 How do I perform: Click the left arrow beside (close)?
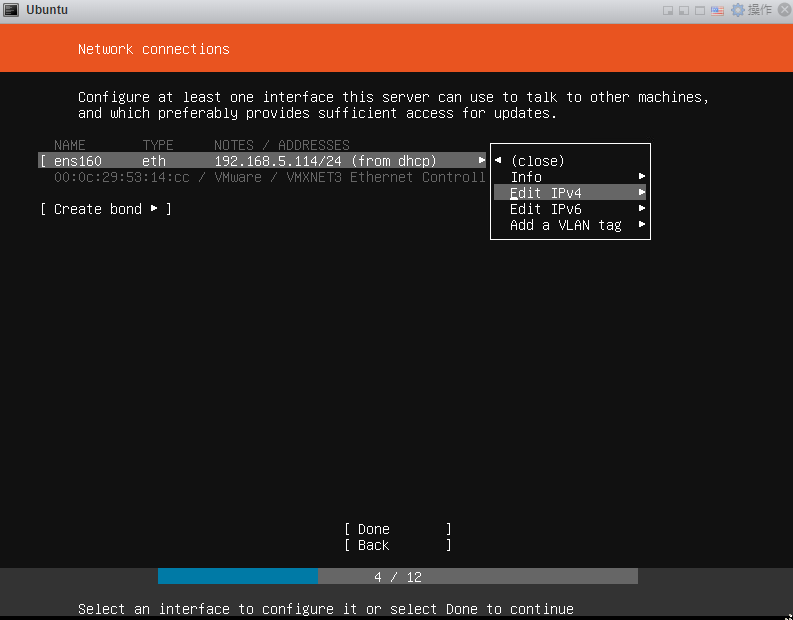[x=498, y=161]
